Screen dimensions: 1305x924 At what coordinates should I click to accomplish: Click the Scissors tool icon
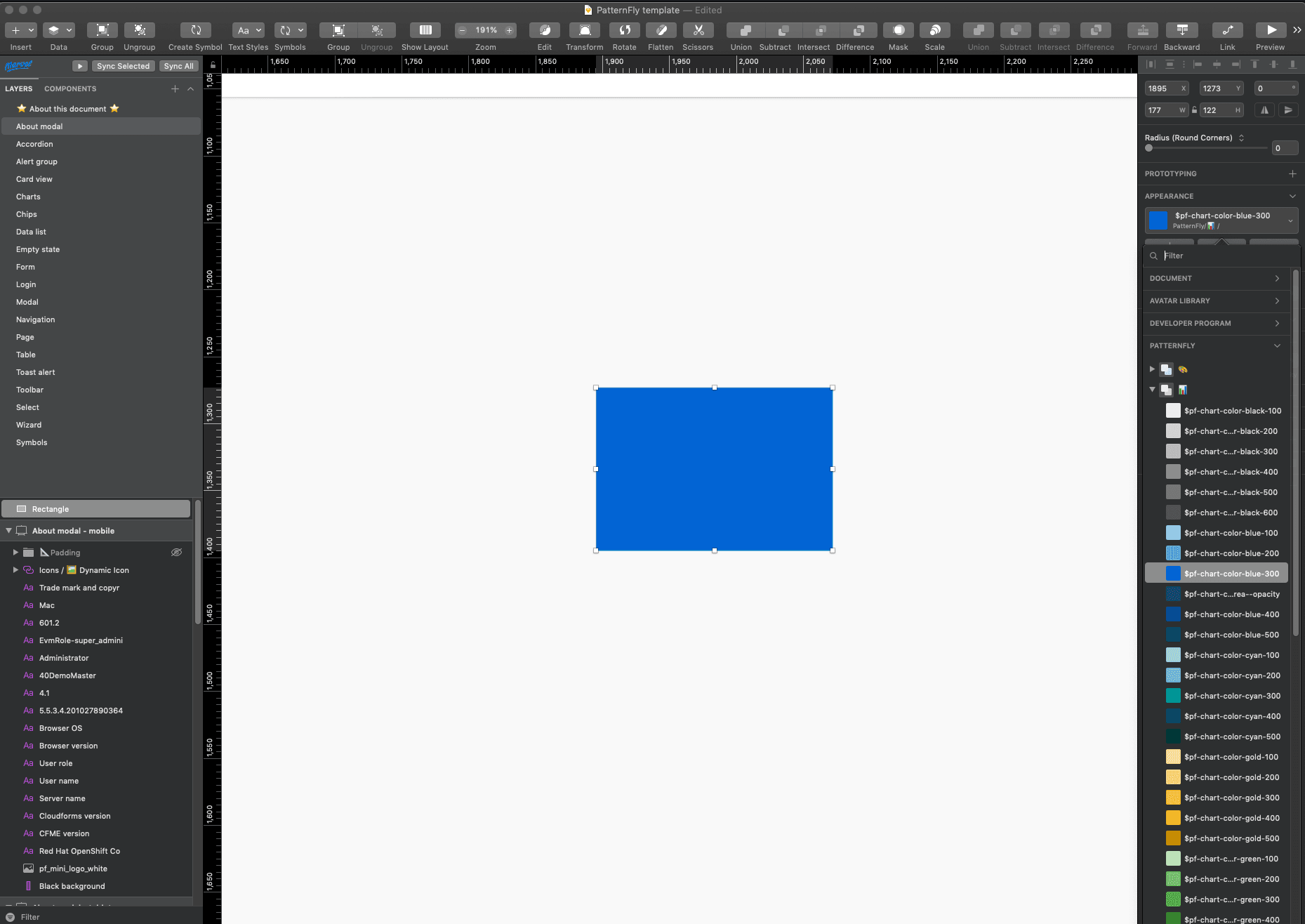[697, 30]
